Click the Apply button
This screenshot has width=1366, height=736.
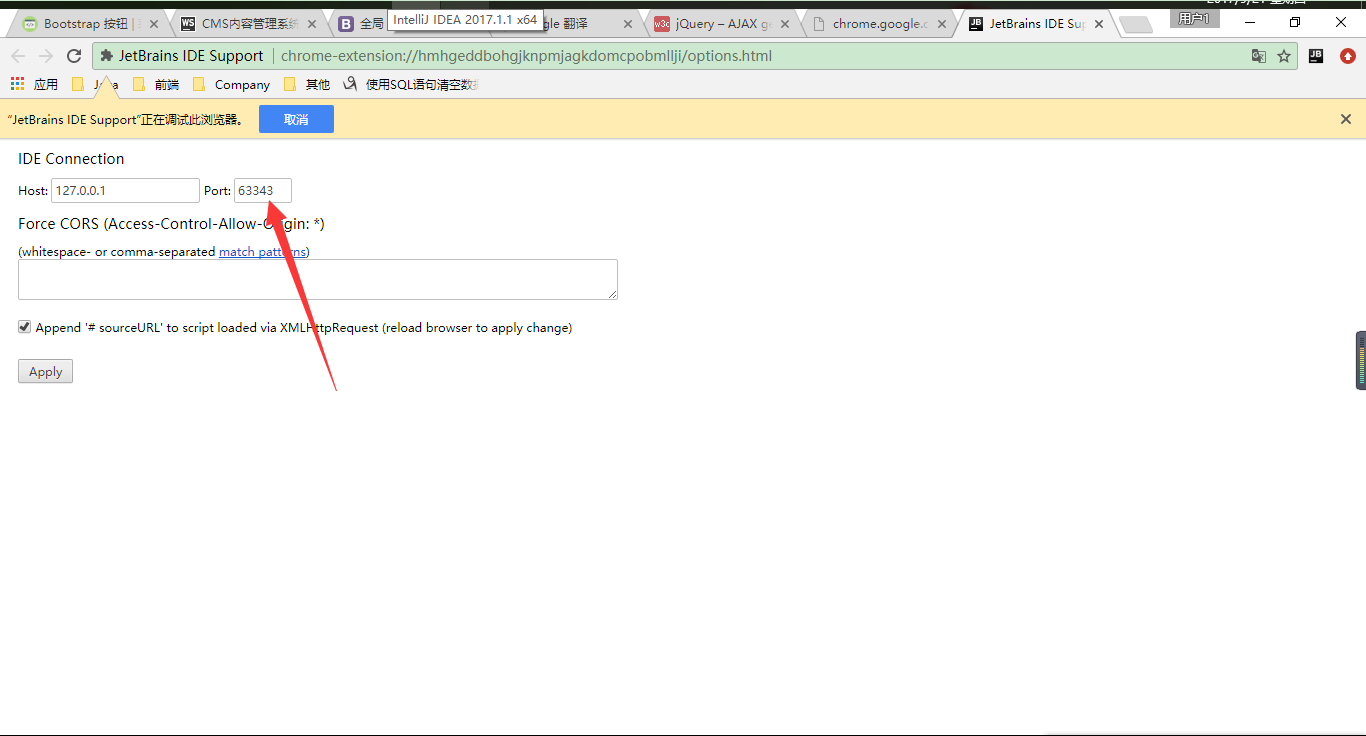45,372
